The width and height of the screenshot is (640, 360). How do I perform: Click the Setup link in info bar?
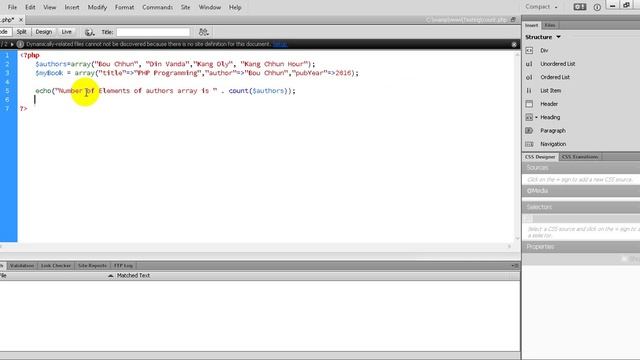280,44
